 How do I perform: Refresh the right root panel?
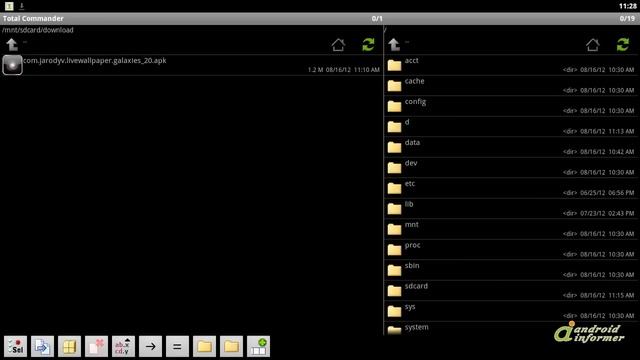[623, 44]
